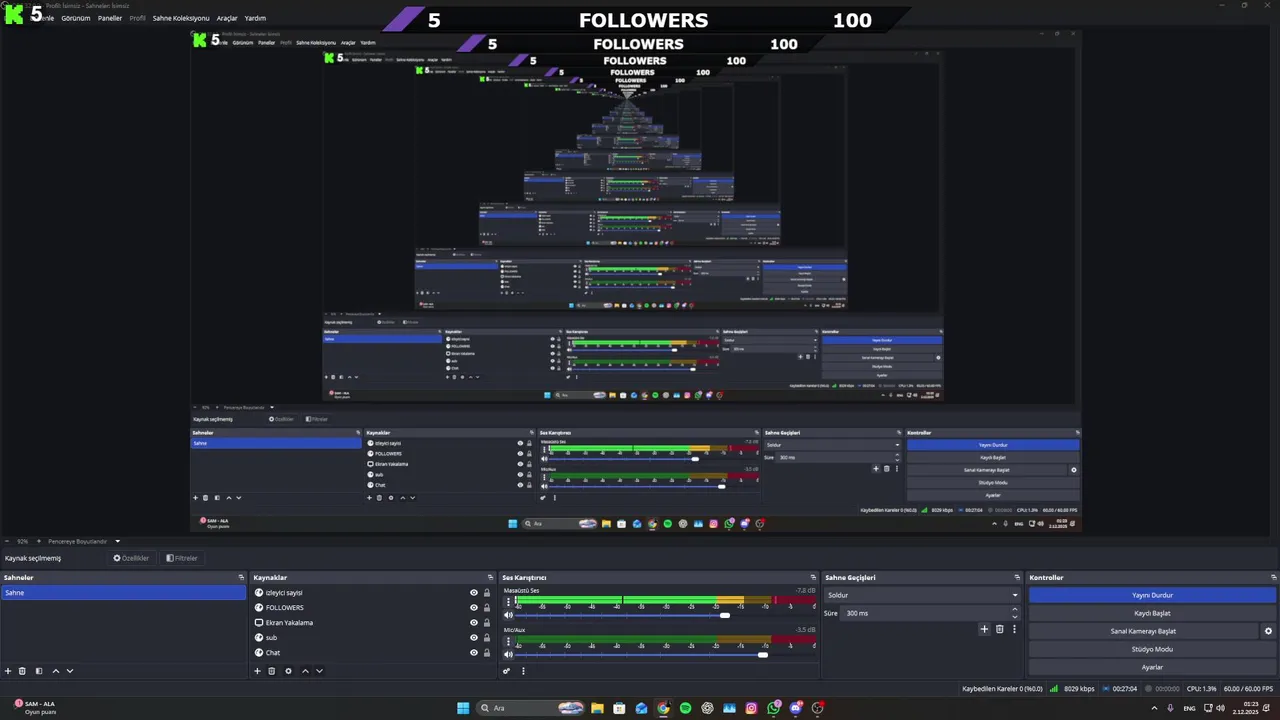Undock the Sahneler panel
Viewport: 1280px width, 720px height.
(x=241, y=577)
